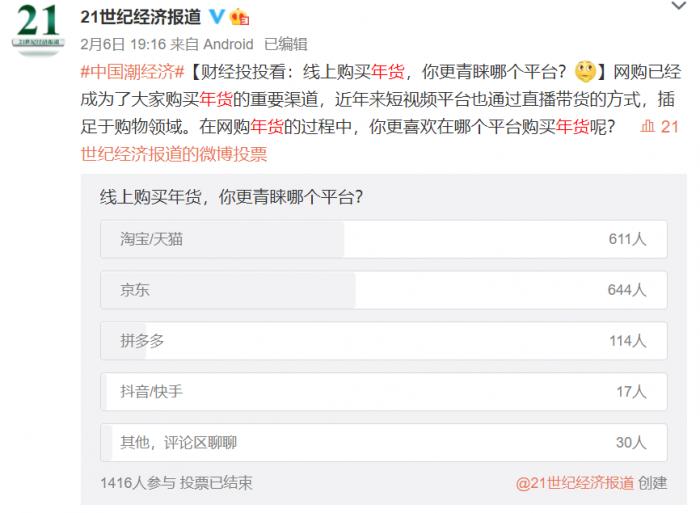Viewport: 700px width, 513px height.
Task: Select the 拼多多 poll option
Action: pyautogui.click(x=384, y=341)
